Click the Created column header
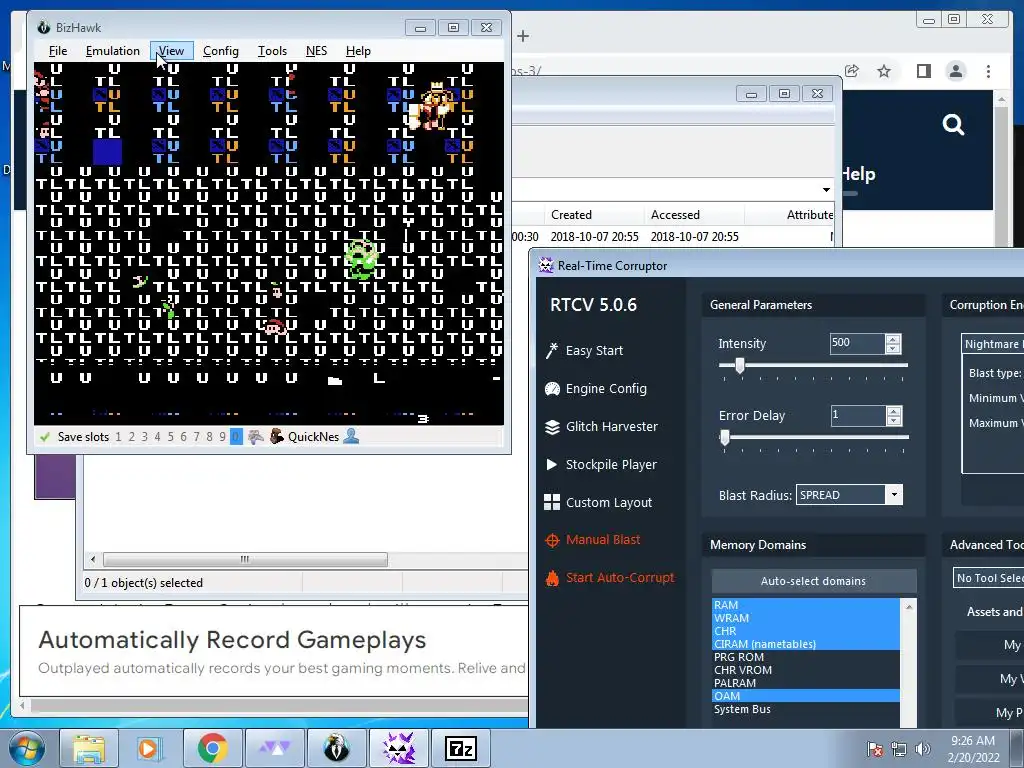 594,215
